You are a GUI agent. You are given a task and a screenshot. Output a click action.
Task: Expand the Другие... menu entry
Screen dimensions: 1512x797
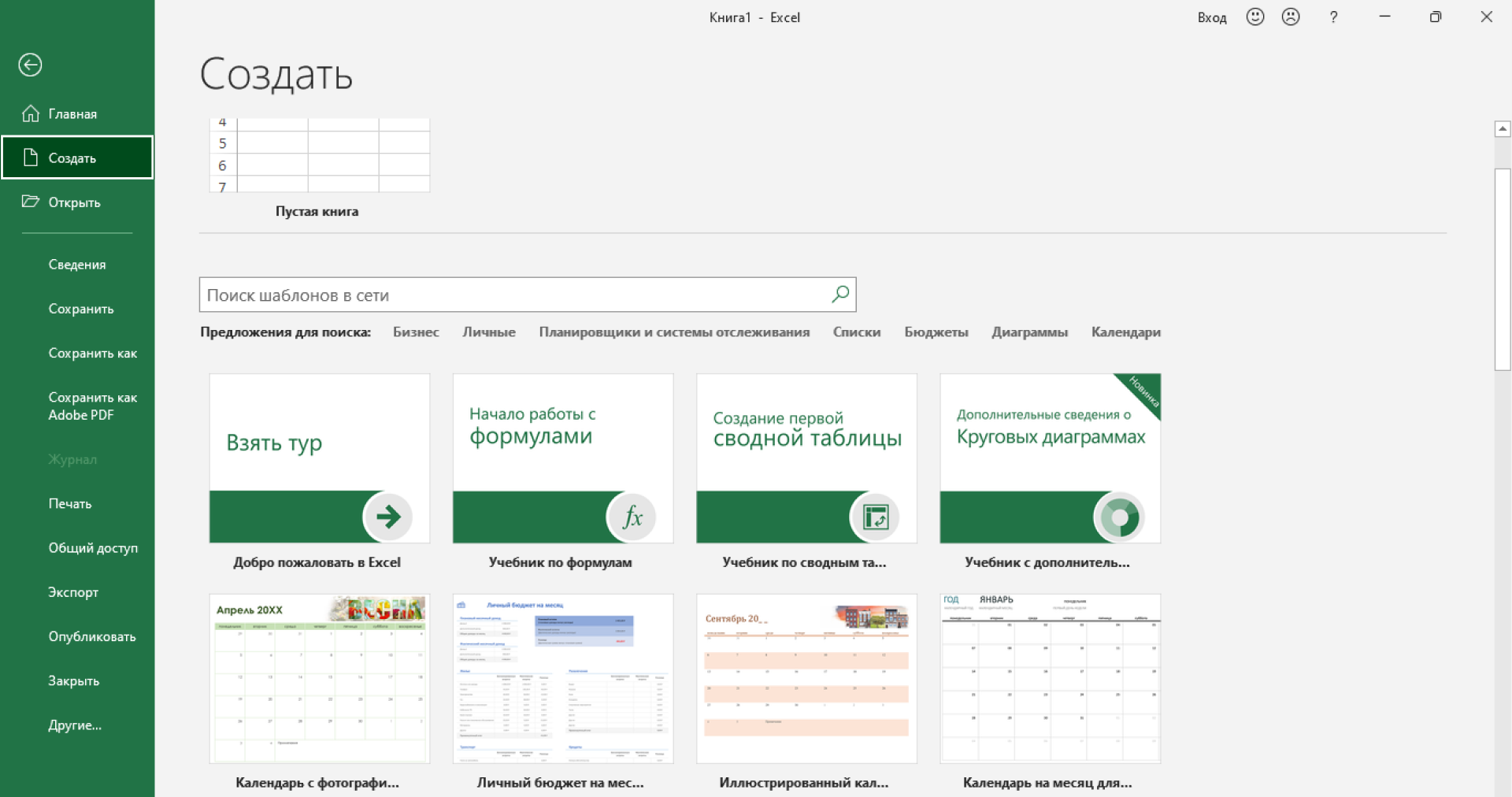(x=75, y=725)
